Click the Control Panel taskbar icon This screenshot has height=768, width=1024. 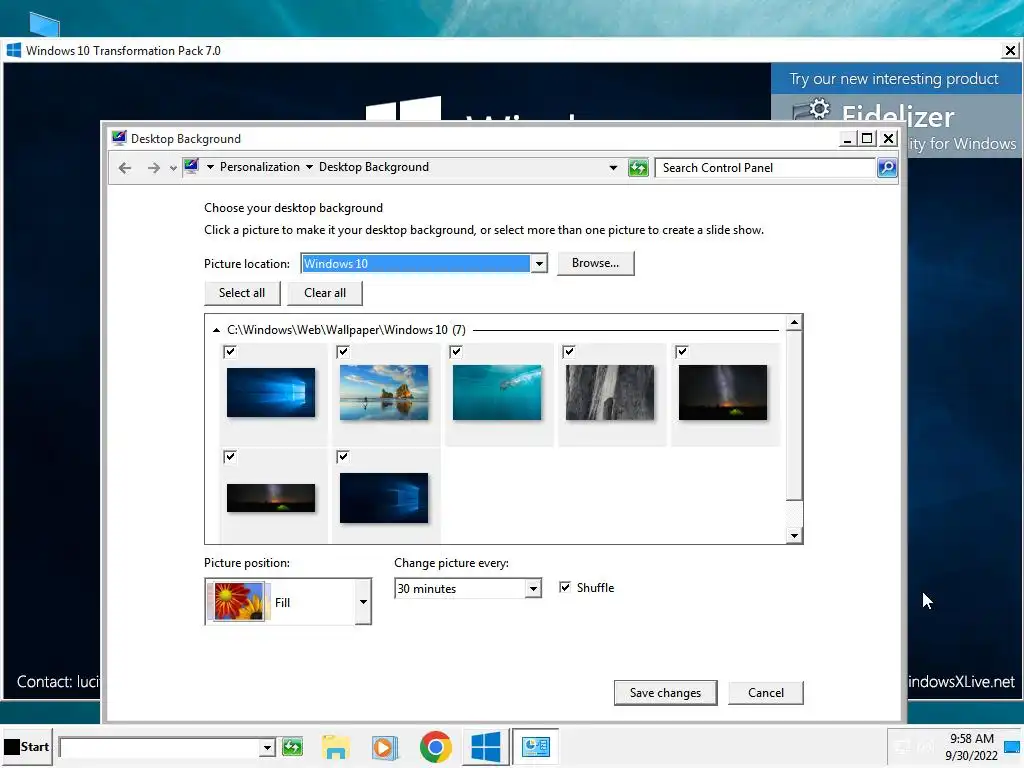(536, 746)
